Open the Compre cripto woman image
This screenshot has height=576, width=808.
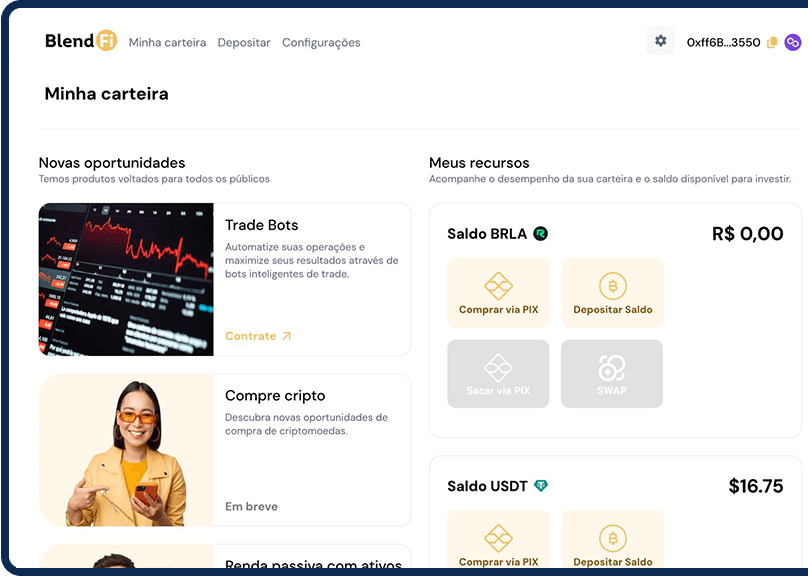pos(126,450)
